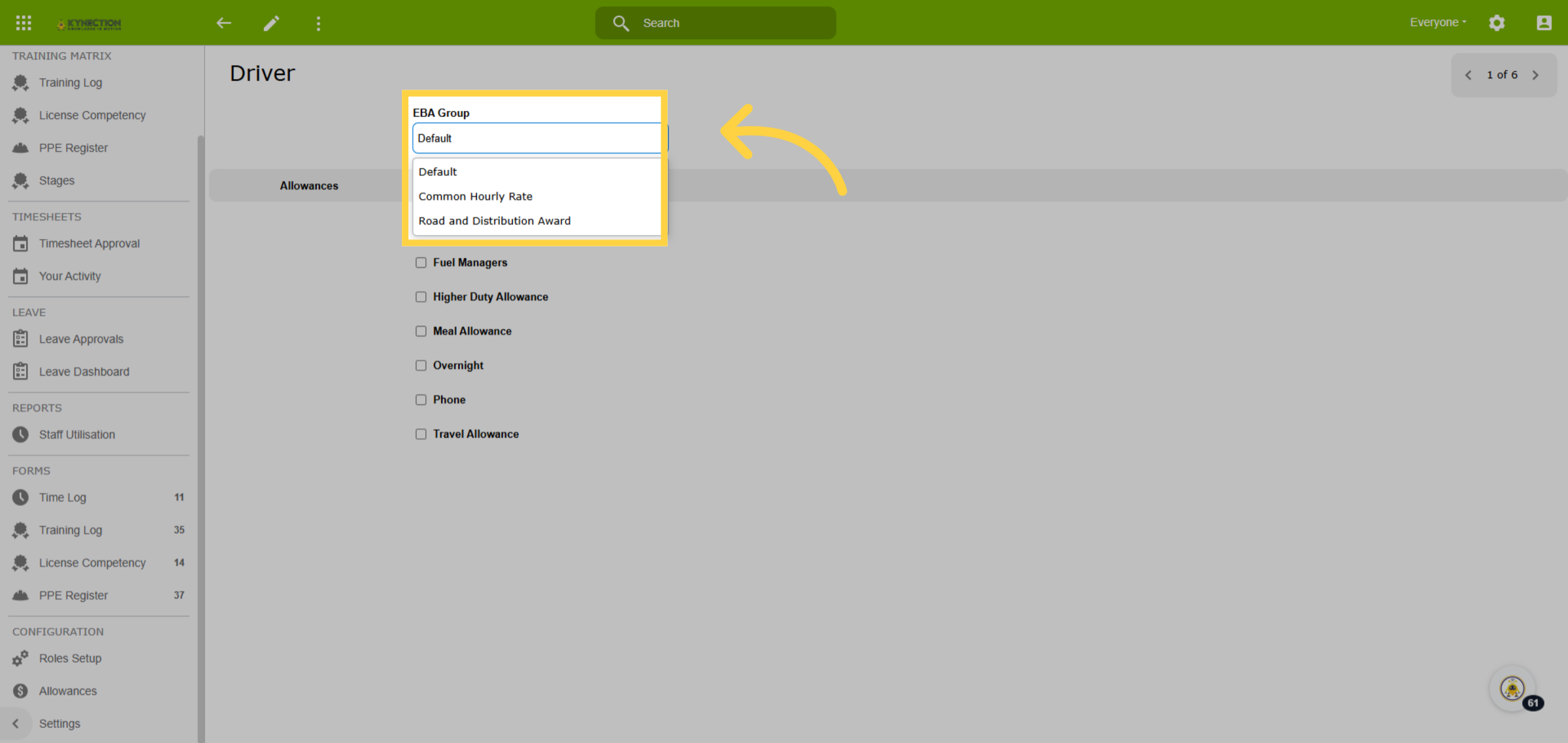Enable the Meal Allowance checkbox
The width and height of the screenshot is (1568, 743).
pos(421,331)
